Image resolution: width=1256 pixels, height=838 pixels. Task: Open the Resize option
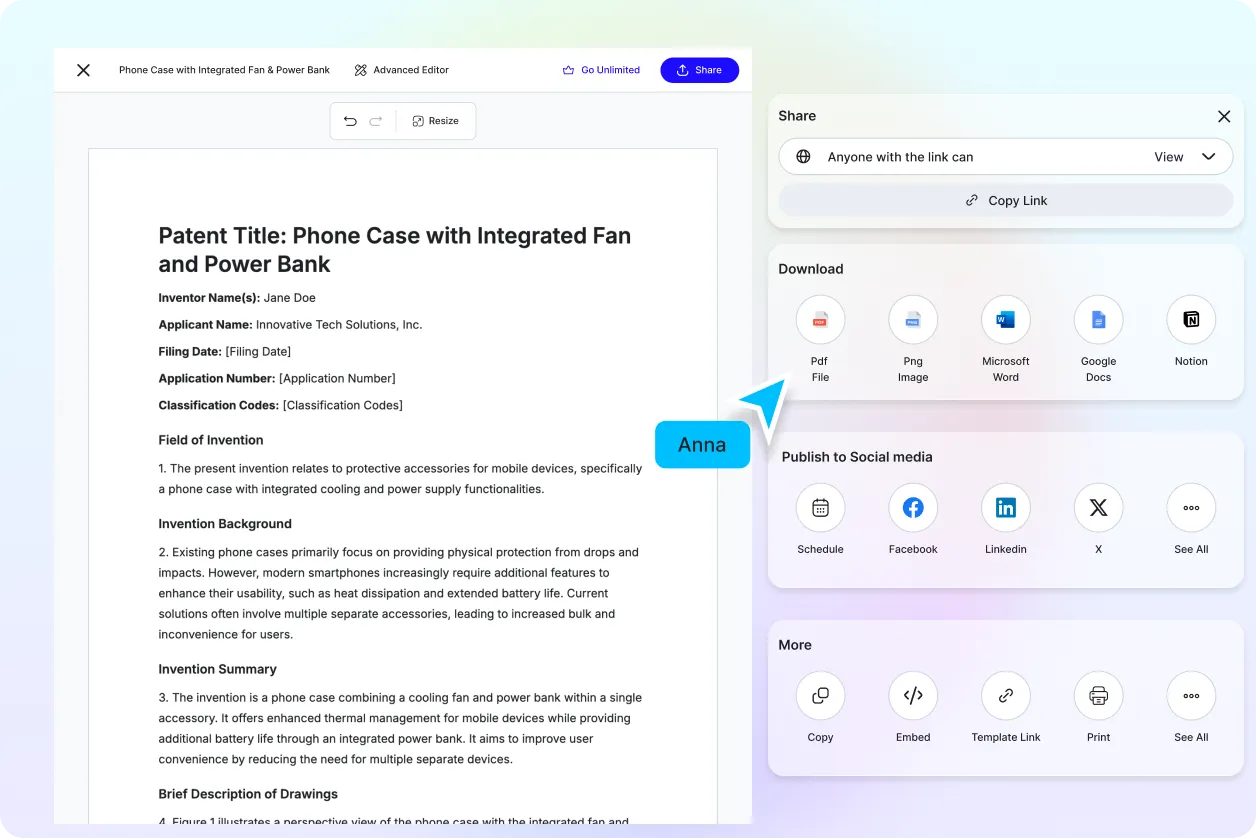coord(436,121)
